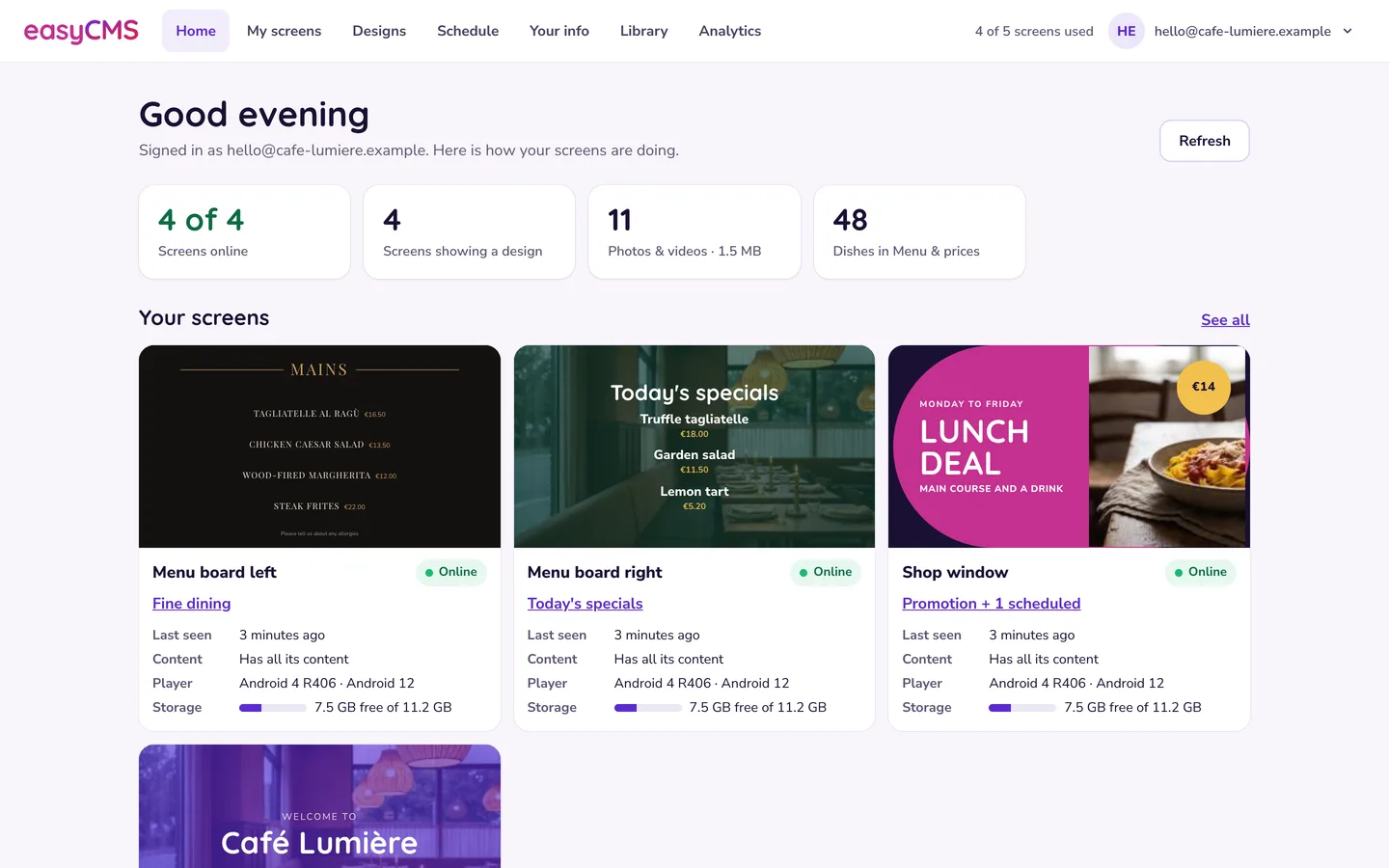Switch to the Designs tab
Screen dimensions: 1389x868
379,31
